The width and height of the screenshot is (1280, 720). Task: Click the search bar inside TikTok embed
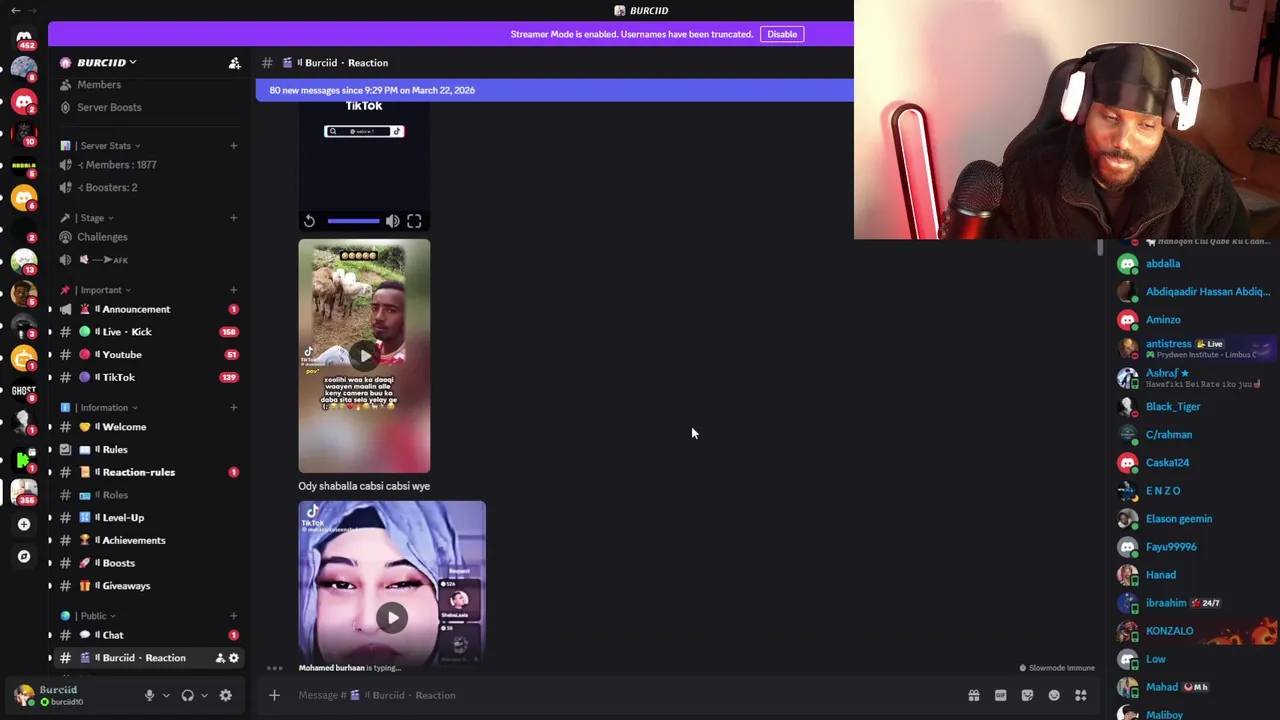364,131
